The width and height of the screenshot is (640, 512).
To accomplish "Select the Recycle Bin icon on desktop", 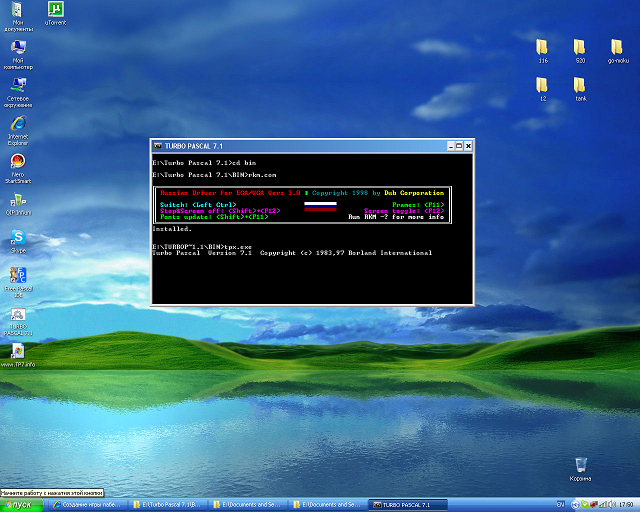I will [581, 464].
